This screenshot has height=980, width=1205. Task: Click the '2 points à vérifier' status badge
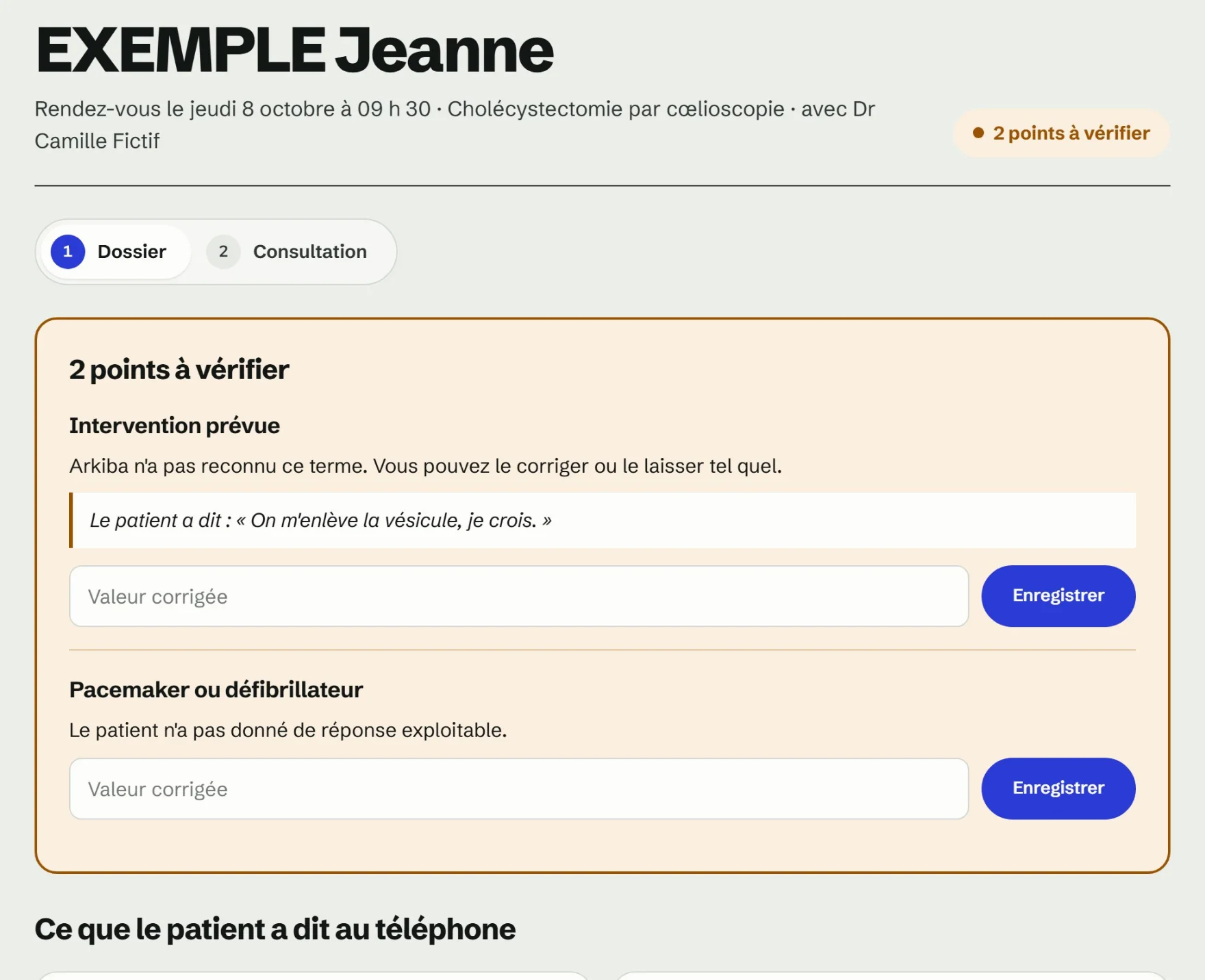1061,133
